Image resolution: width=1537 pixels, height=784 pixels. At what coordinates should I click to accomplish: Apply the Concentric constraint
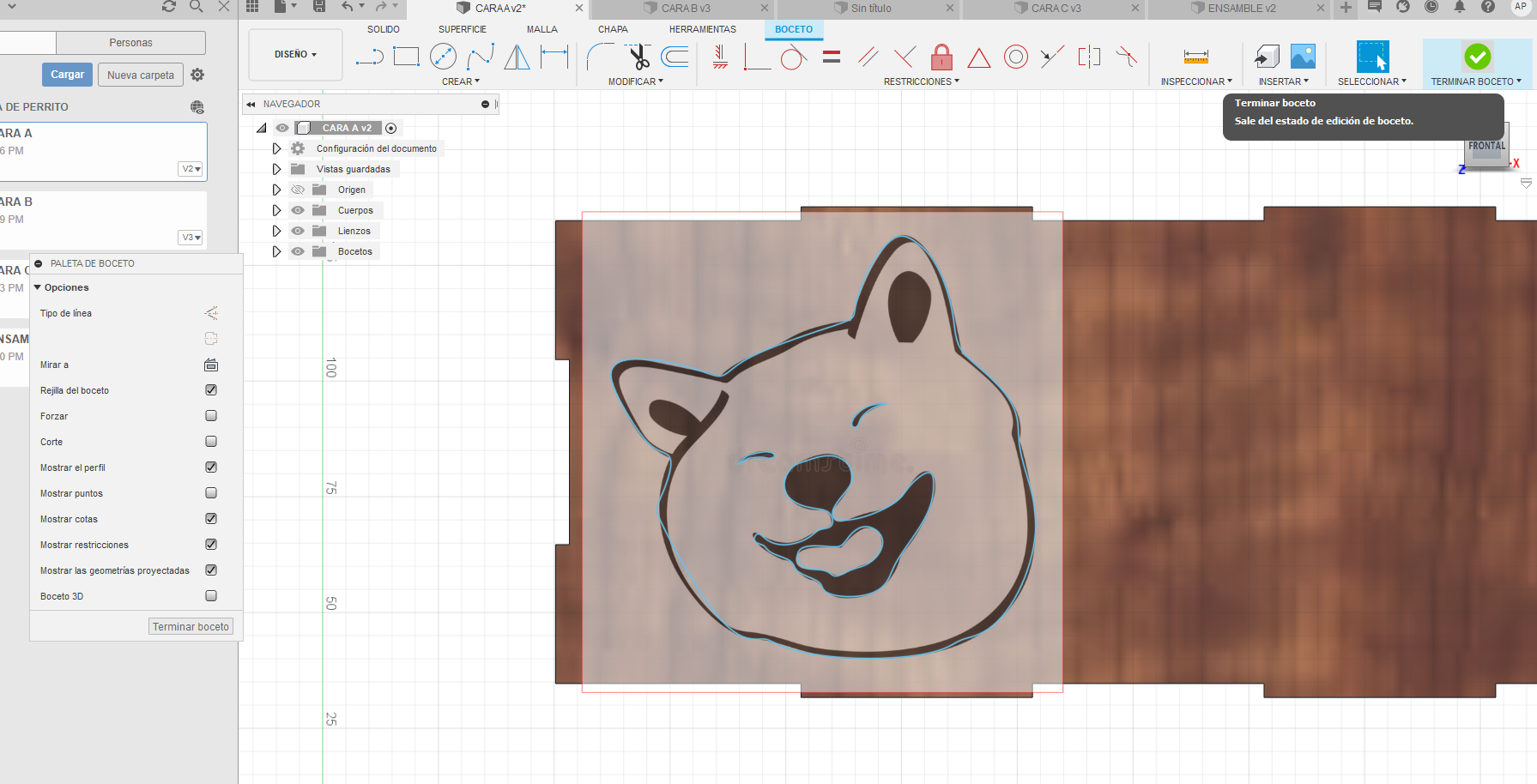pos(1015,57)
